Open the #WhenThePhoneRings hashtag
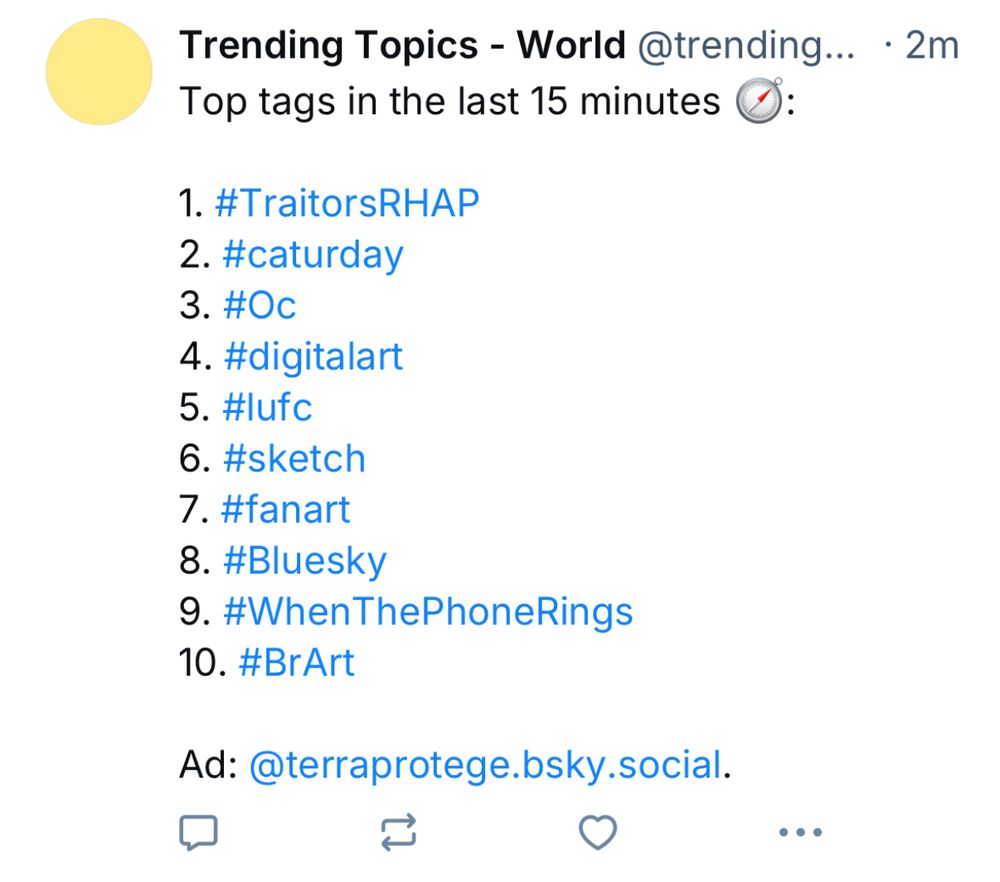Image resolution: width=1000 pixels, height=882 pixels. 427,612
